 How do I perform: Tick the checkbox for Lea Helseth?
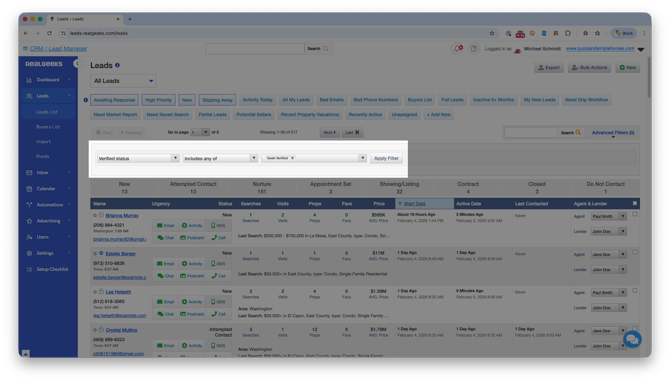(x=635, y=291)
